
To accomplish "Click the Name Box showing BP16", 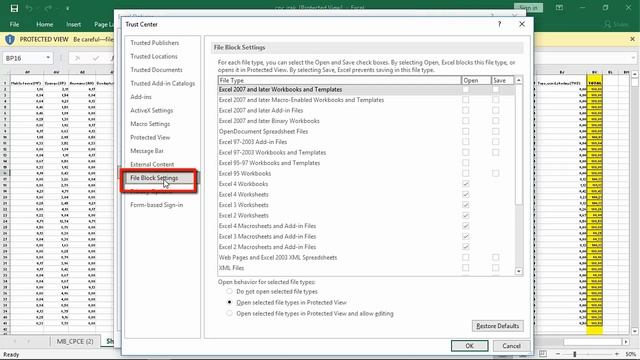I will [x=24, y=58].
